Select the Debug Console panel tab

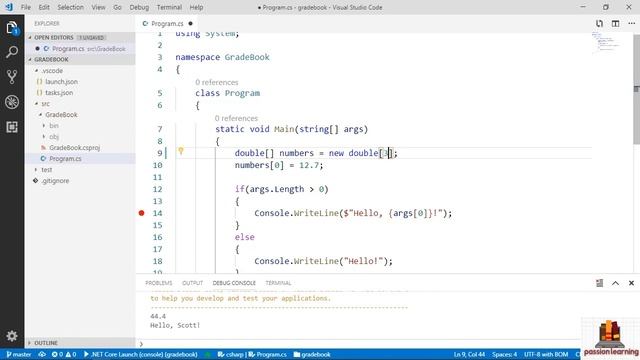(234, 283)
